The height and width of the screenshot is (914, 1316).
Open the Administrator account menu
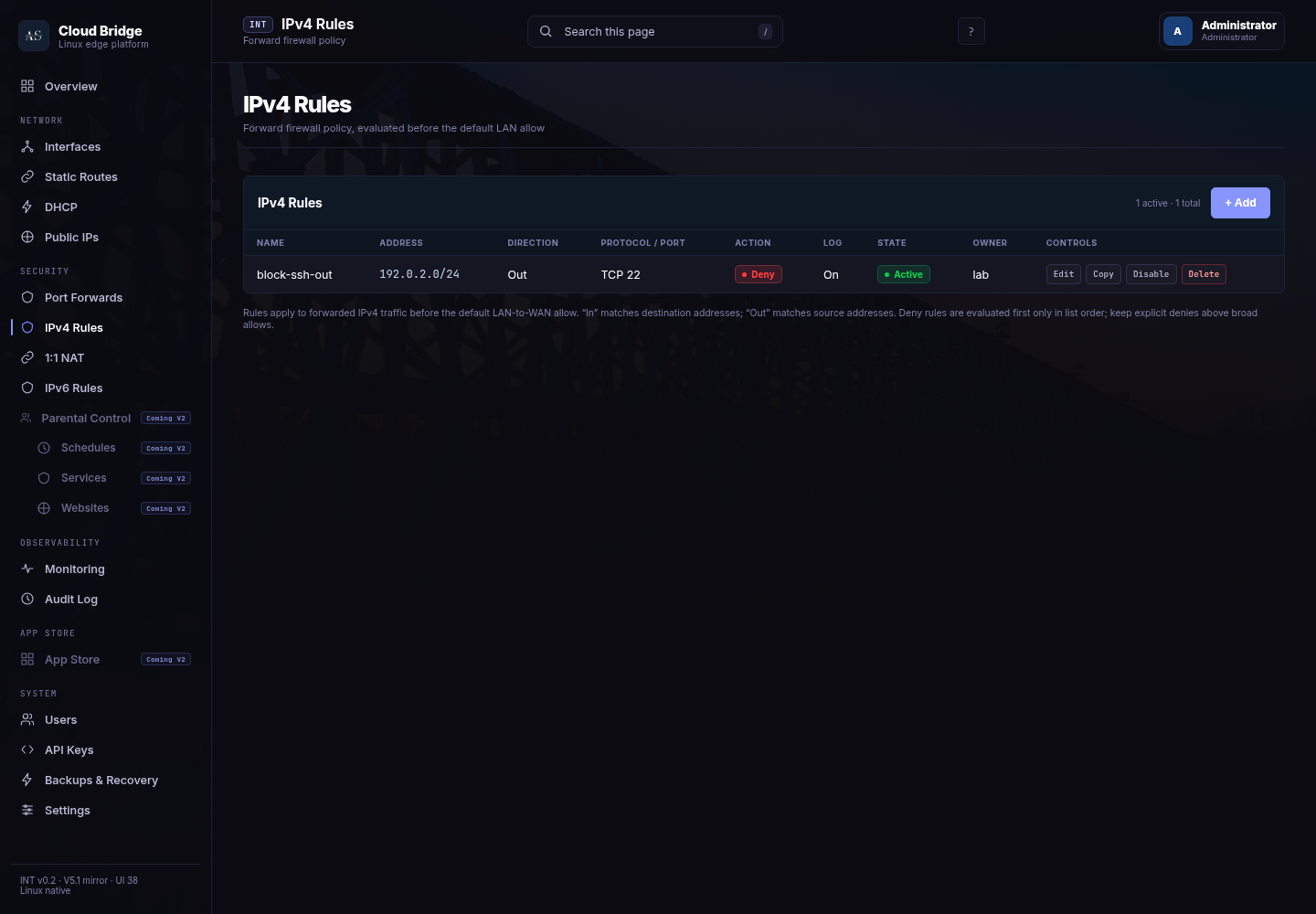pos(1222,31)
